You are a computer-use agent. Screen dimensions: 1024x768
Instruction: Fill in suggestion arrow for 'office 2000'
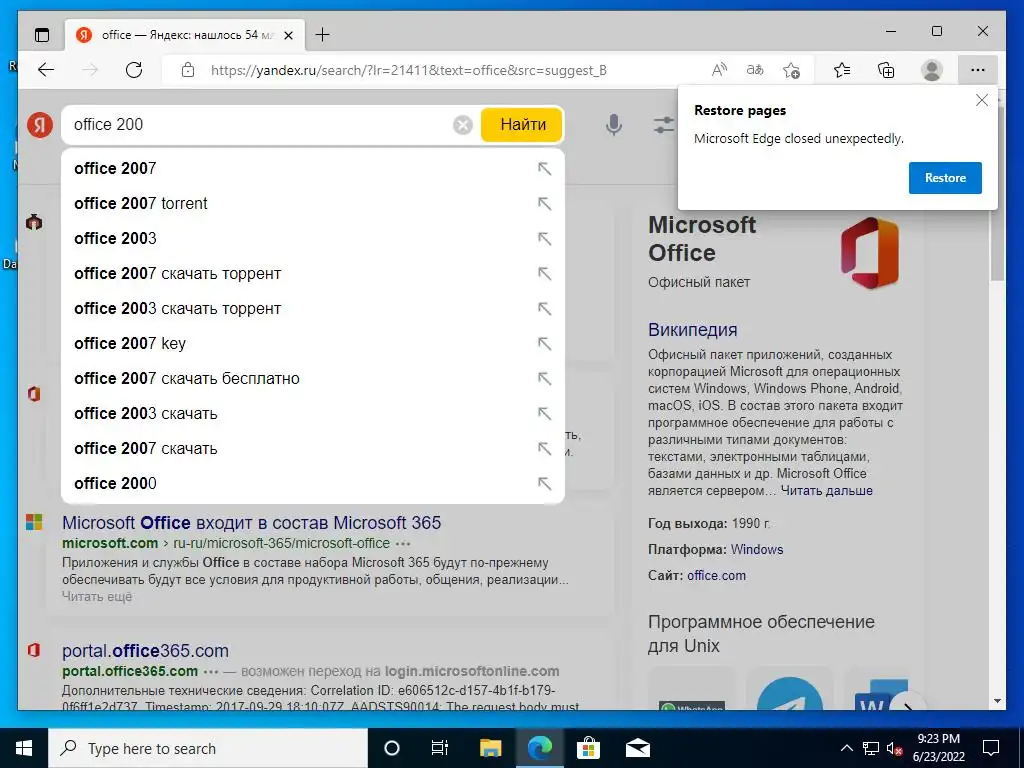544,483
